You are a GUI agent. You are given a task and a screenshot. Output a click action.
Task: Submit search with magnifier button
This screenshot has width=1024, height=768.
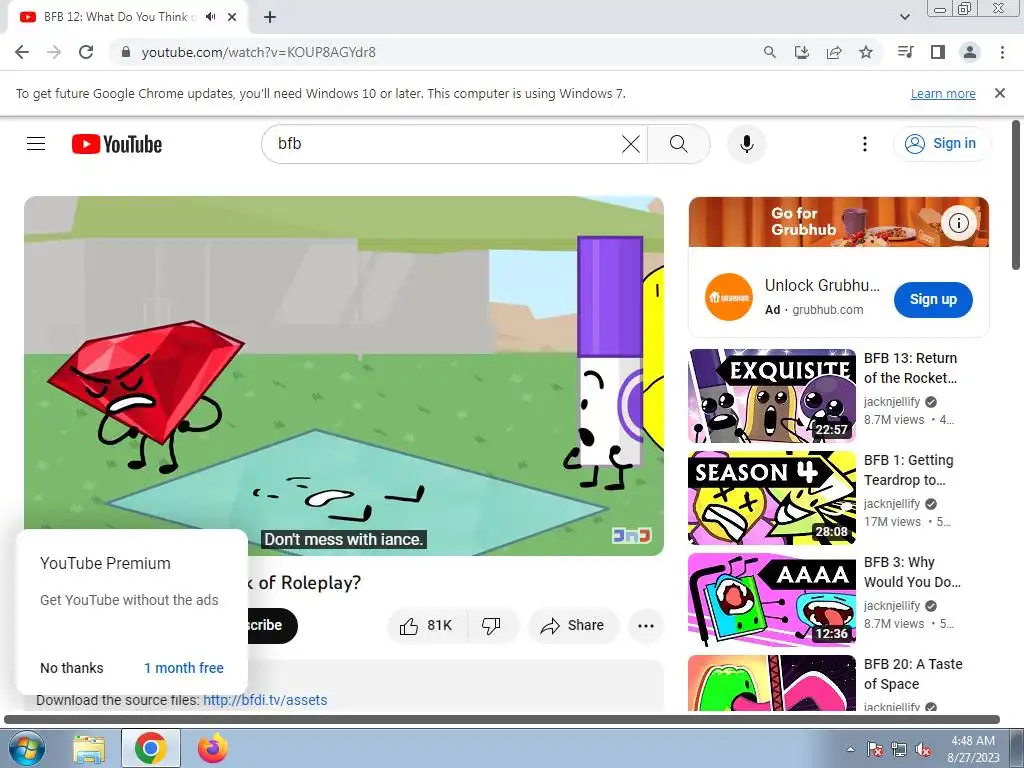pyautogui.click(x=679, y=144)
